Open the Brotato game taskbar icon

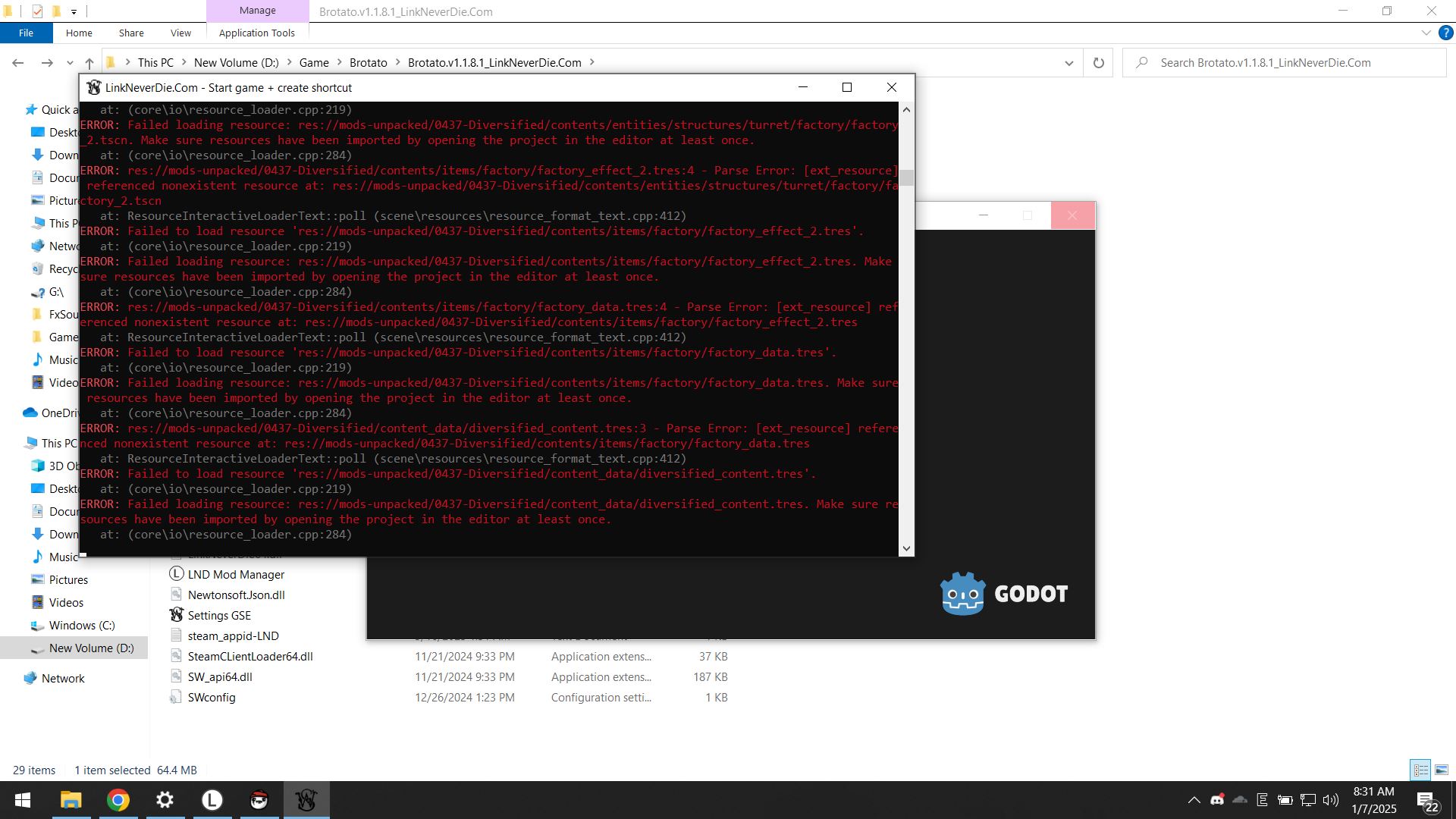259,800
